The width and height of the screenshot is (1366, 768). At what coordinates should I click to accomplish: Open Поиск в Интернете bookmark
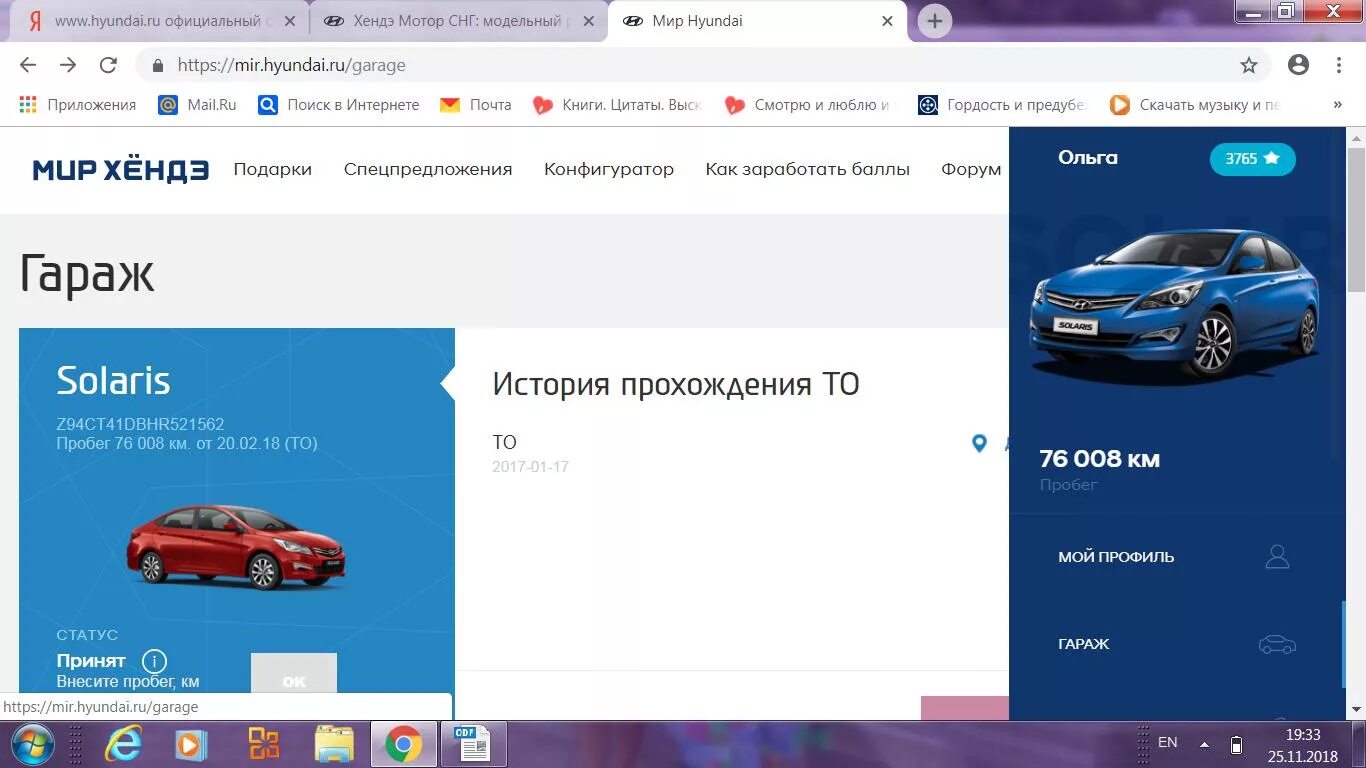[339, 104]
